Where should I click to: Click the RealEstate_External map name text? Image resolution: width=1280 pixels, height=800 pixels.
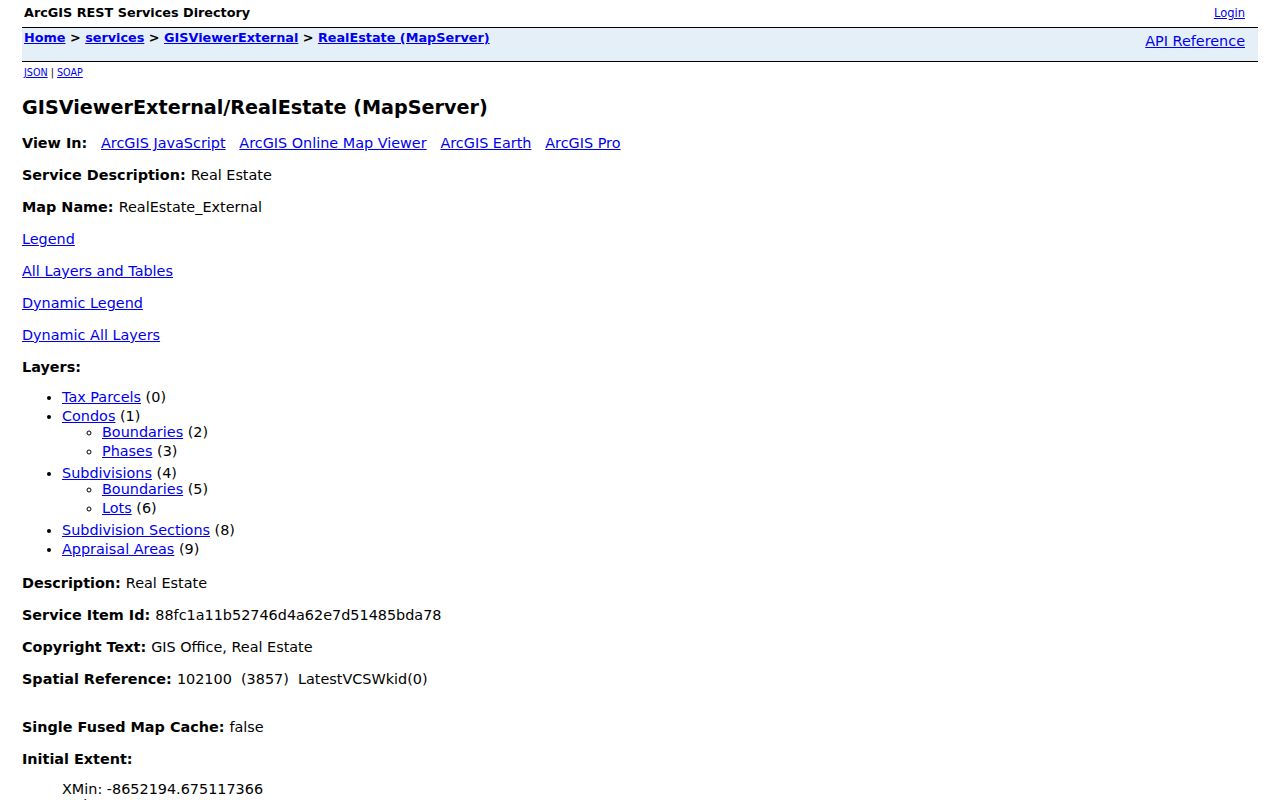coord(190,207)
